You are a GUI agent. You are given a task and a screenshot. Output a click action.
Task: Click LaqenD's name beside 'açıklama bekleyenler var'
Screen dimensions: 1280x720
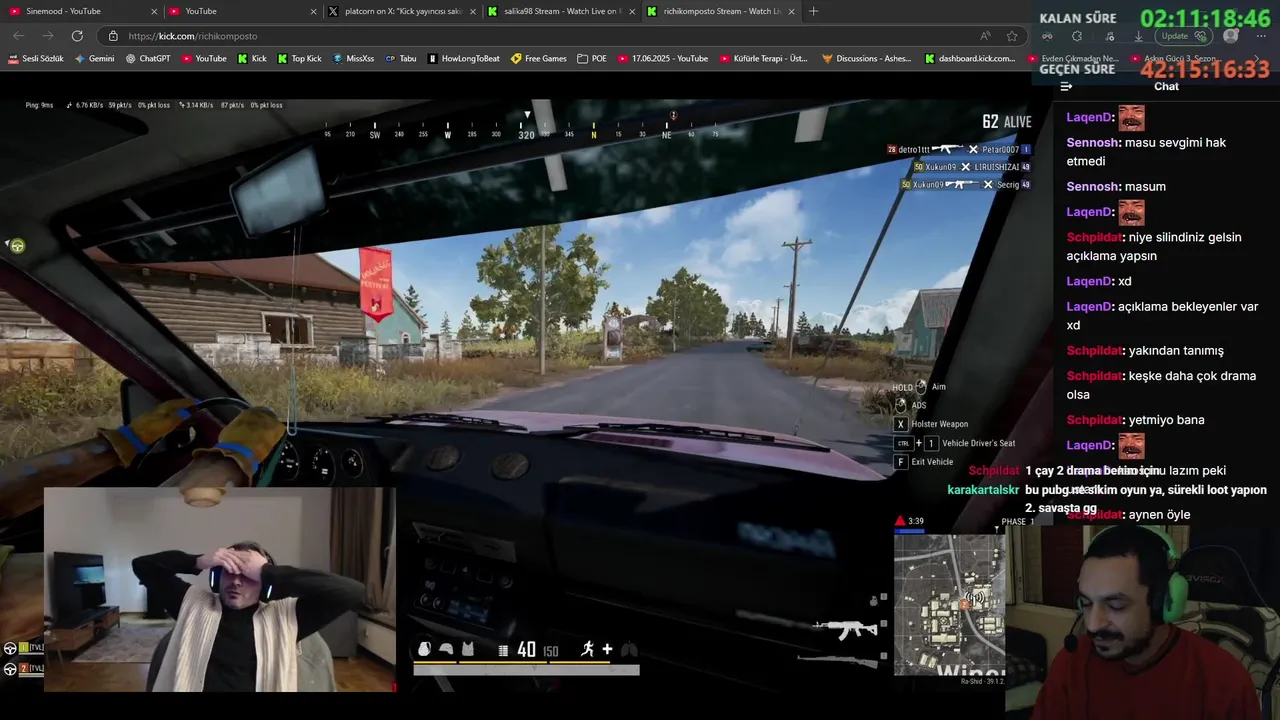click(x=1089, y=307)
